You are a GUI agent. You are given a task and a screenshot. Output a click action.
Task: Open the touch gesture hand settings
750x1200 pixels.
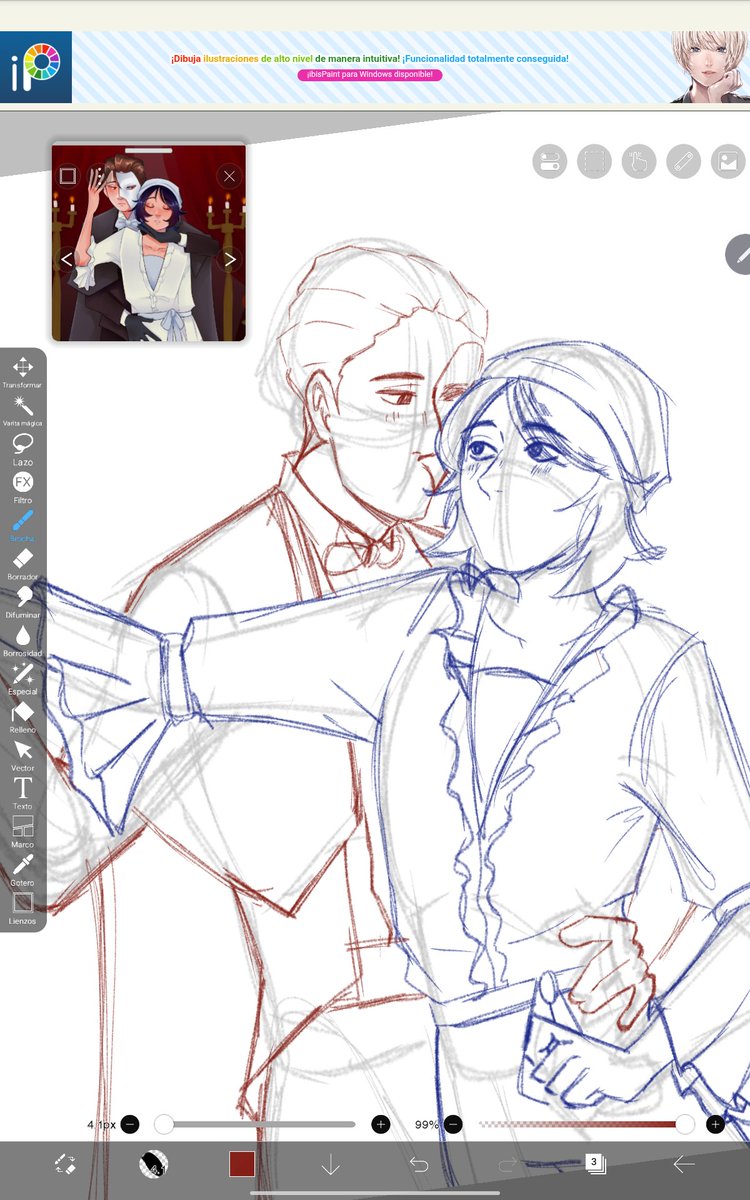click(639, 162)
